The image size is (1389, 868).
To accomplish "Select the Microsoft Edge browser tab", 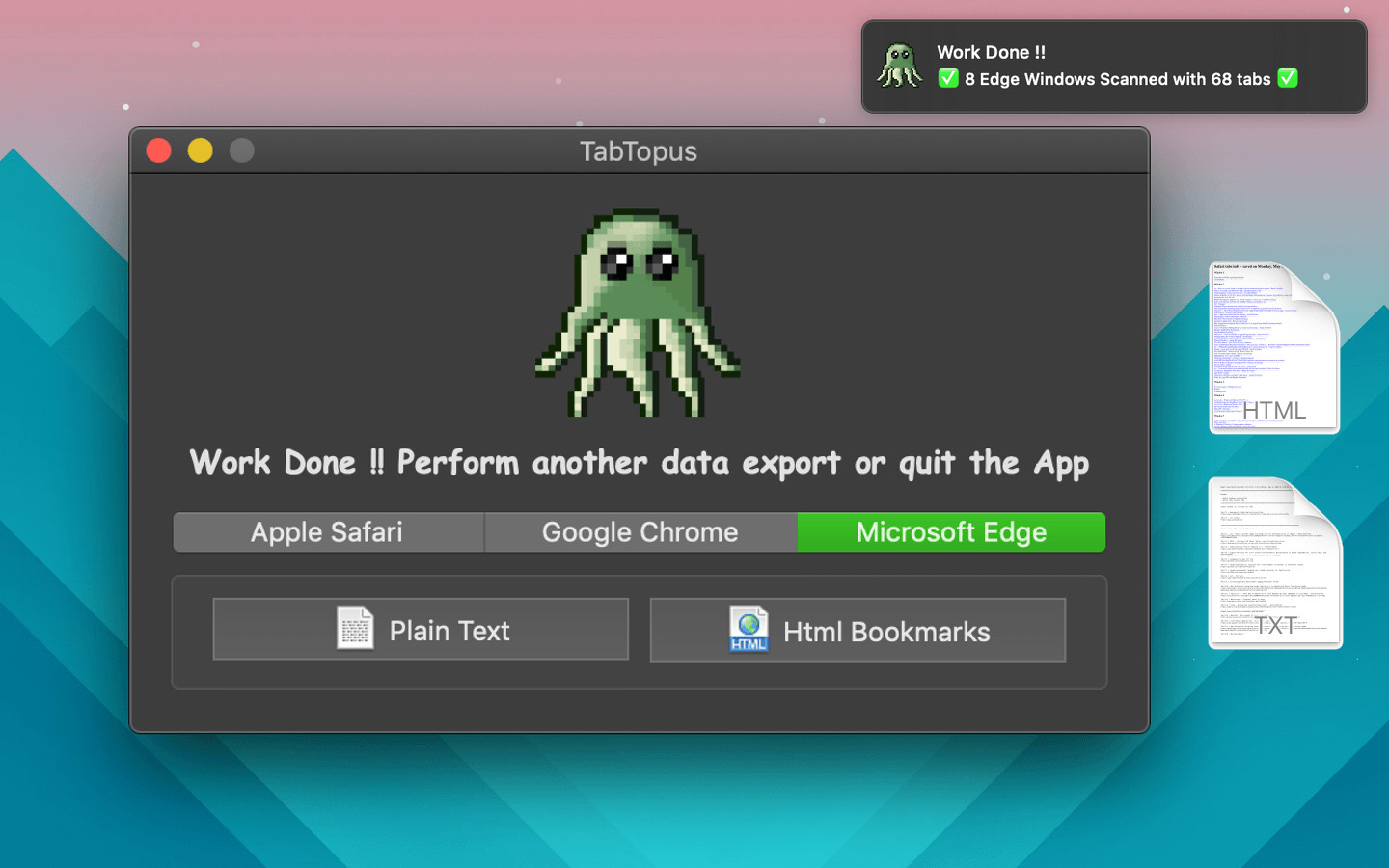I will (951, 532).
